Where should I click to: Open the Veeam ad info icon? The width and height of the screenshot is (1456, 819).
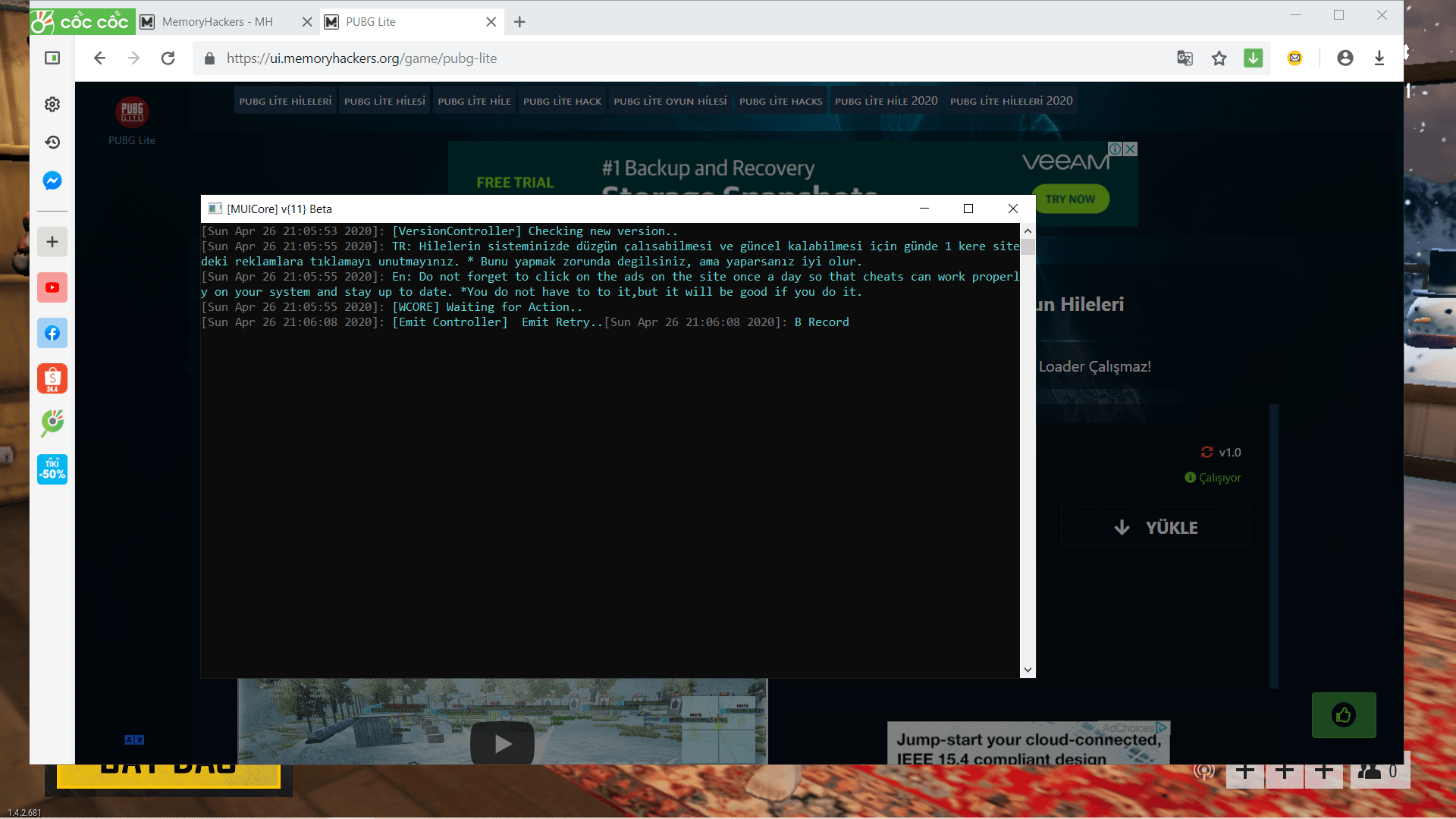pos(1116,149)
